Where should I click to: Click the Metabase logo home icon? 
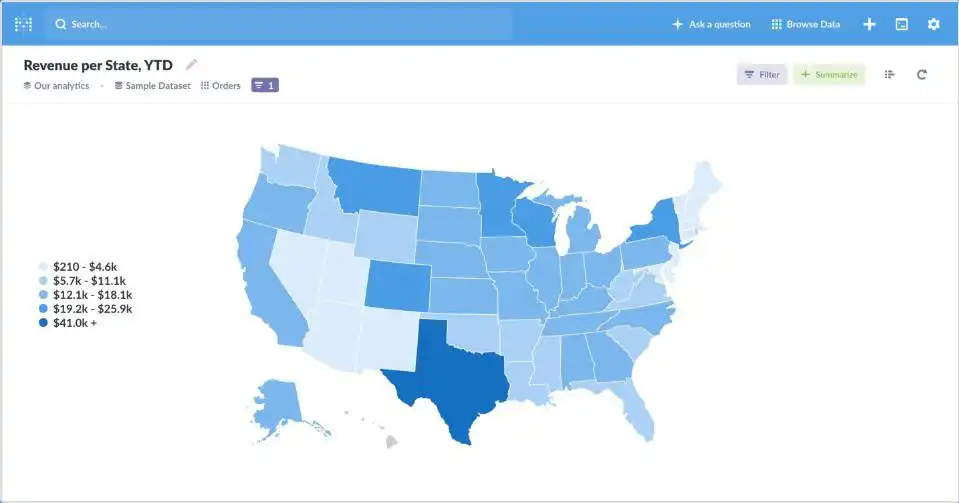click(23, 24)
